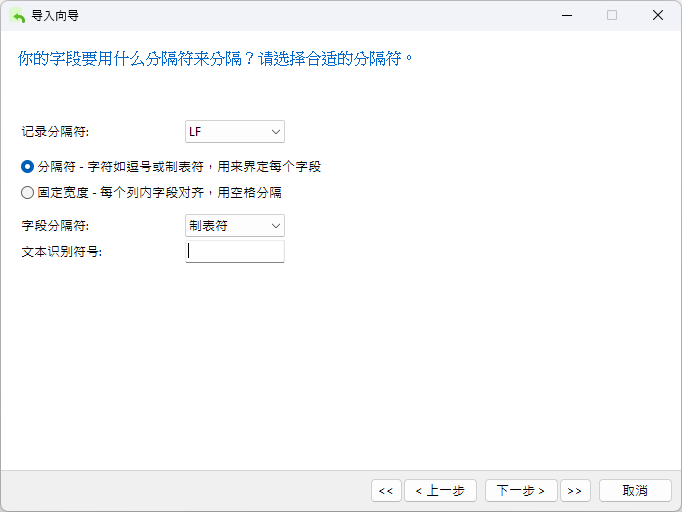Screen dimensions: 682x512
Task: Click the 记录分隔符 label text
Action: click(x=55, y=131)
